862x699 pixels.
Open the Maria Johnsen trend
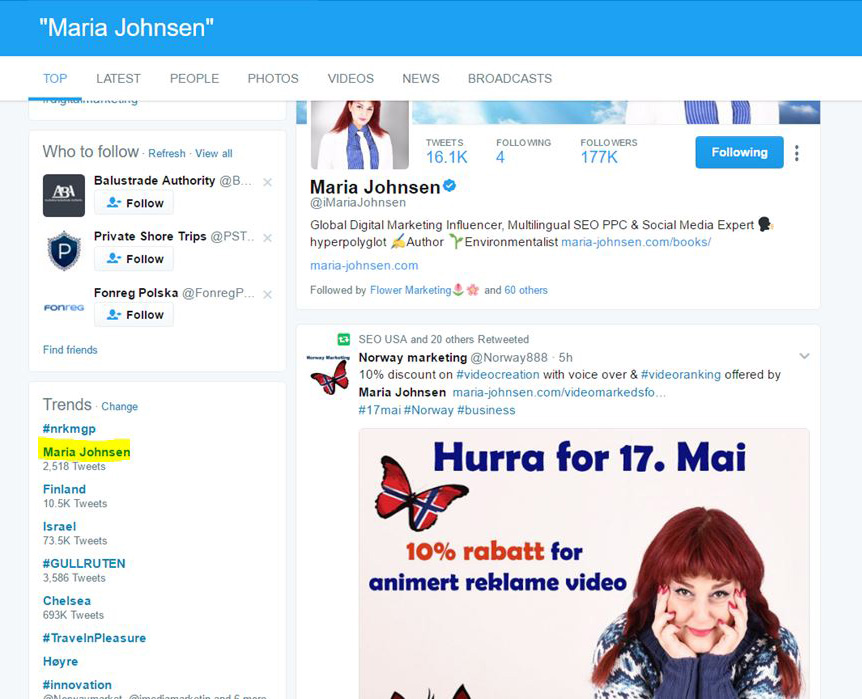point(86,452)
